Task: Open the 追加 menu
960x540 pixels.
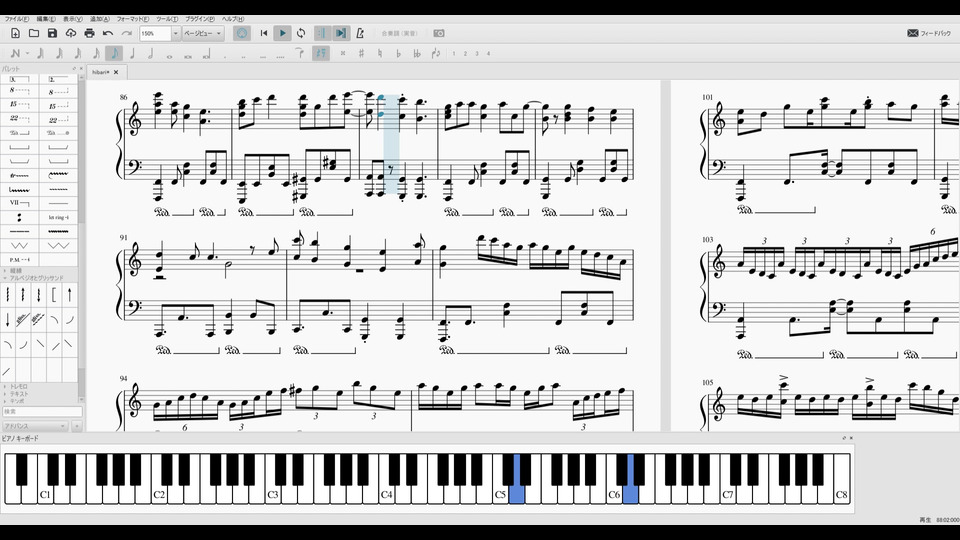Action: pyautogui.click(x=100, y=19)
